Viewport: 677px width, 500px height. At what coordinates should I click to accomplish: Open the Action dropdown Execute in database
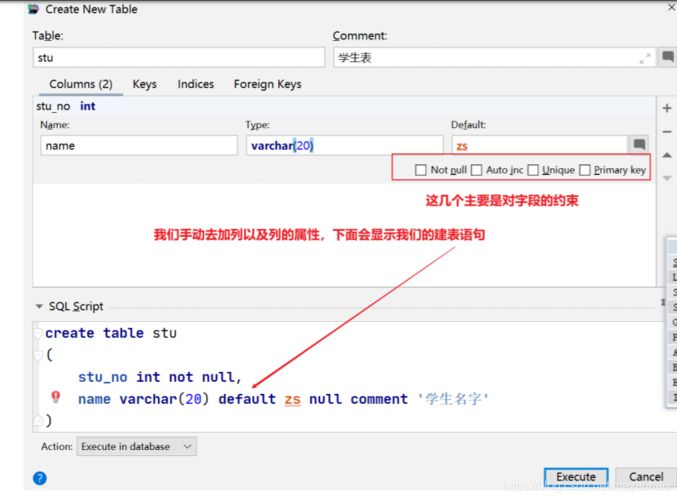(136, 446)
